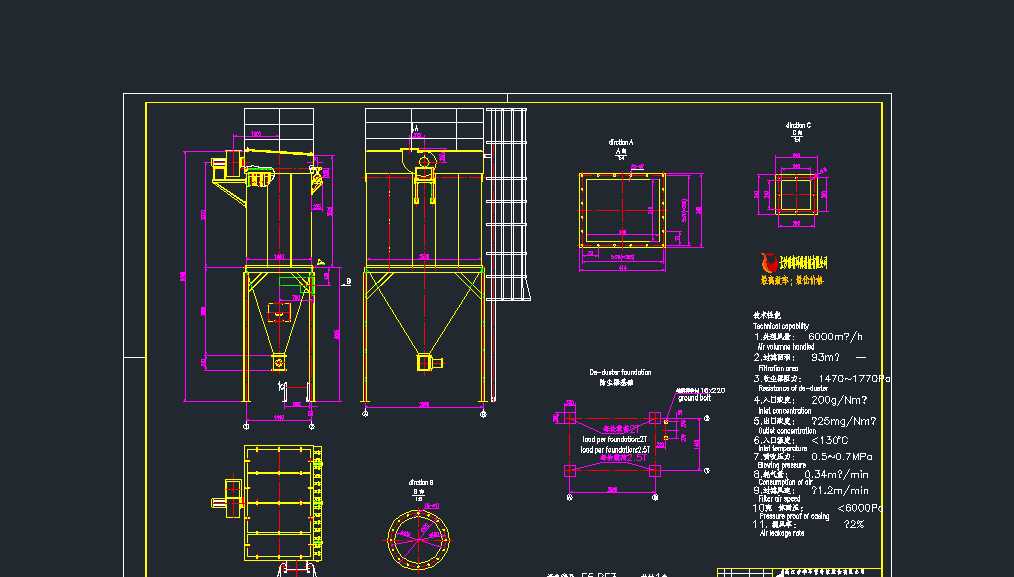Select the rectangular flange in direction A view
This screenshot has width=1014, height=577.
coord(622,210)
